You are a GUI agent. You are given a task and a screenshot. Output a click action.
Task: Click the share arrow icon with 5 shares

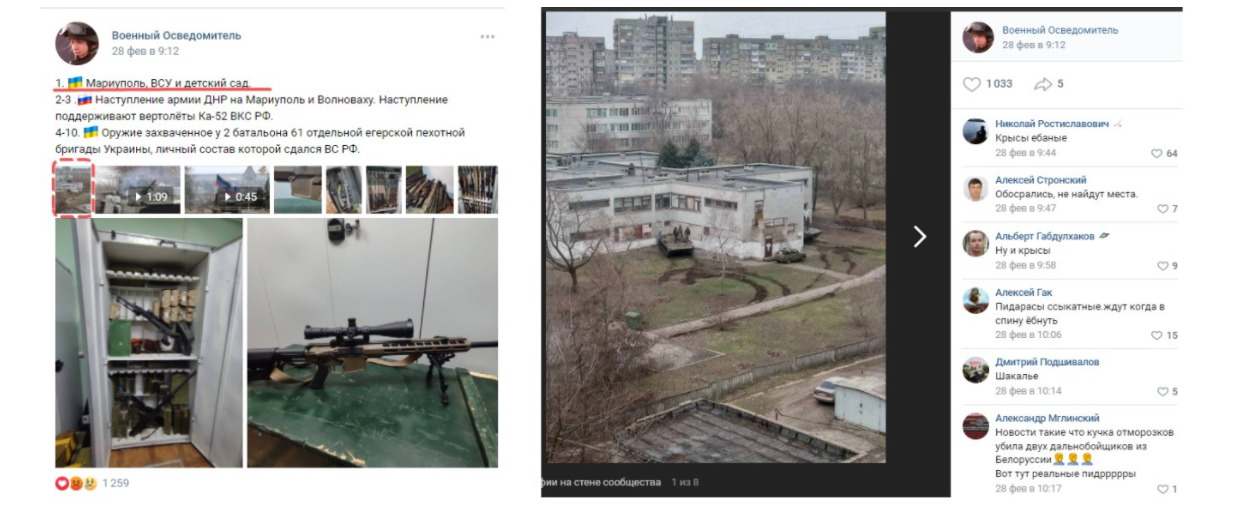pyautogui.click(x=1043, y=84)
